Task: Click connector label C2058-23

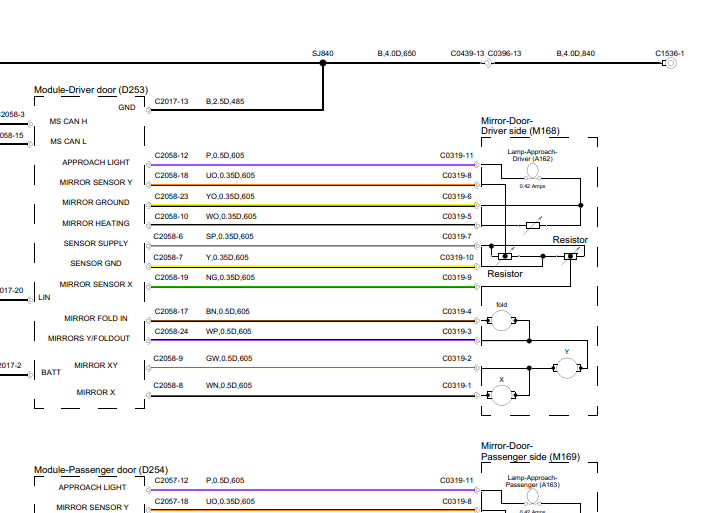Action: point(171,197)
